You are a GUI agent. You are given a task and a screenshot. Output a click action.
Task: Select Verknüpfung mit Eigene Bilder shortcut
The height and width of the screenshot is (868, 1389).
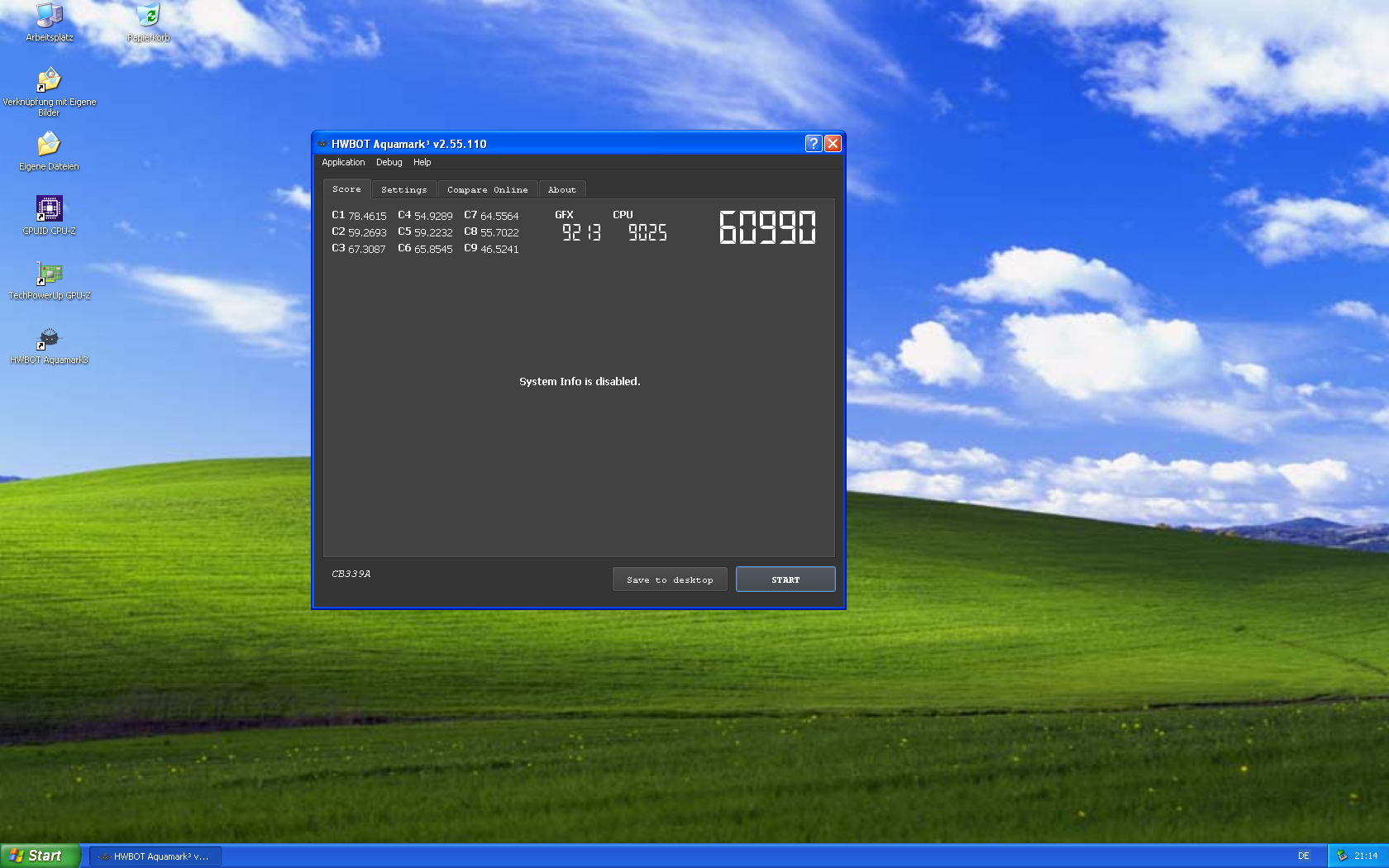[50, 92]
